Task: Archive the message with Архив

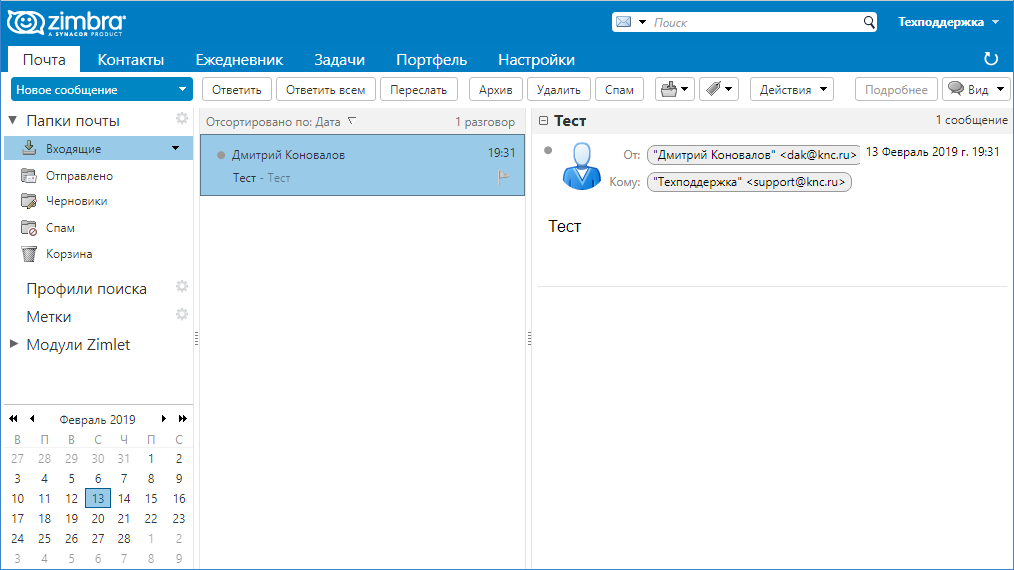Action: click(x=495, y=89)
